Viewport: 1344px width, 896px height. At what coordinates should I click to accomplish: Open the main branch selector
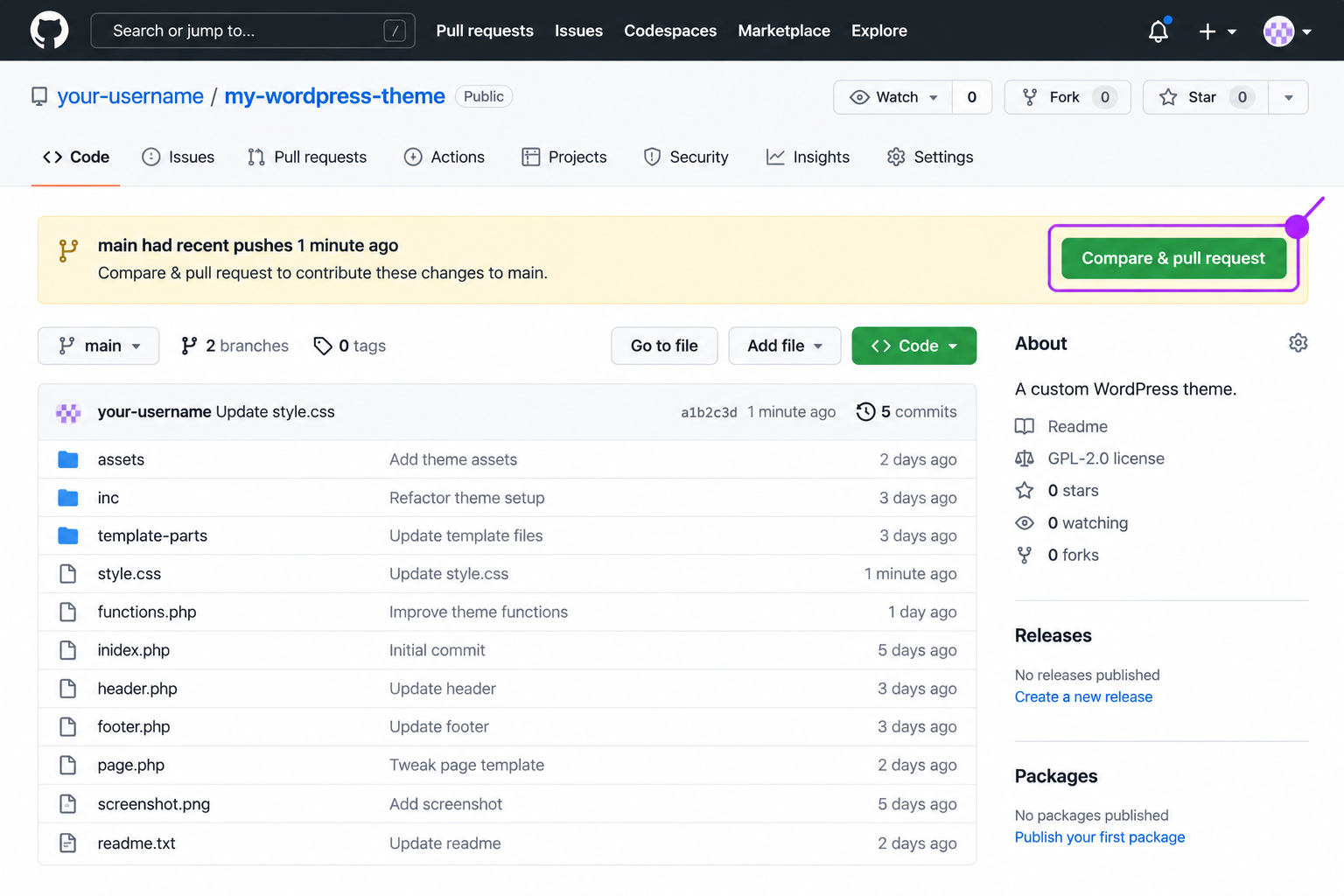pos(99,346)
